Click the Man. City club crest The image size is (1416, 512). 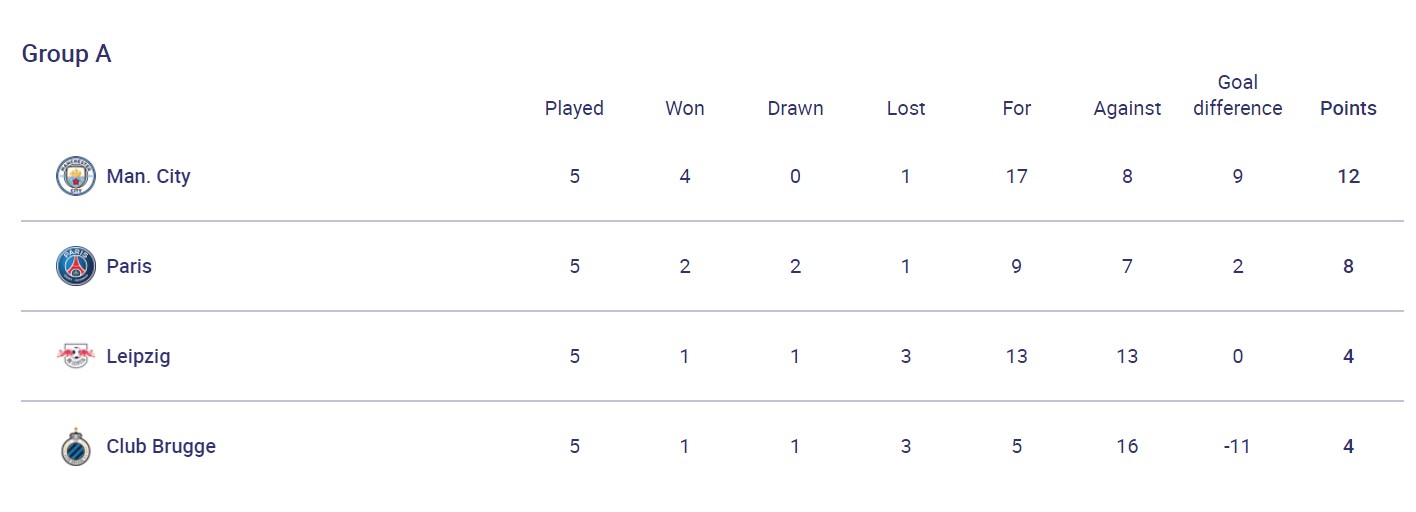[x=75, y=176]
